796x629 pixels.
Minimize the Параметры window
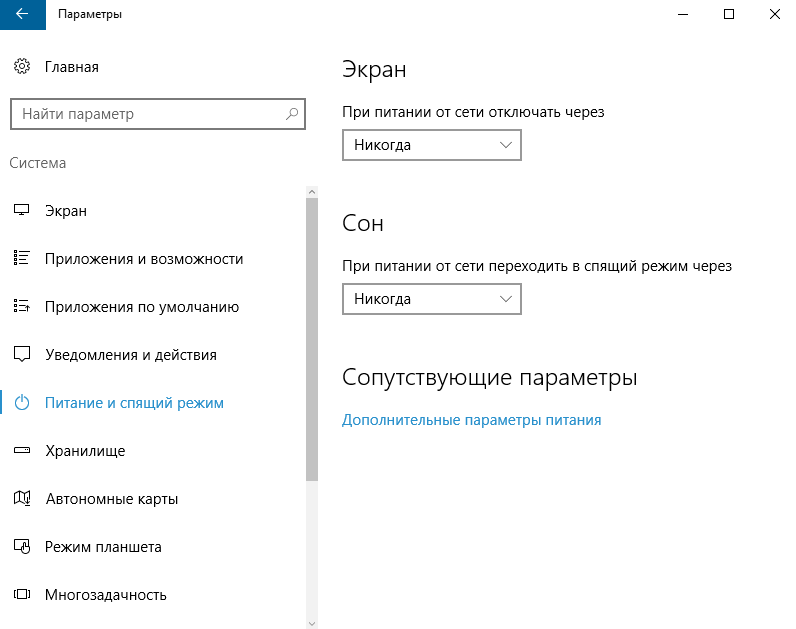(683, 14)
